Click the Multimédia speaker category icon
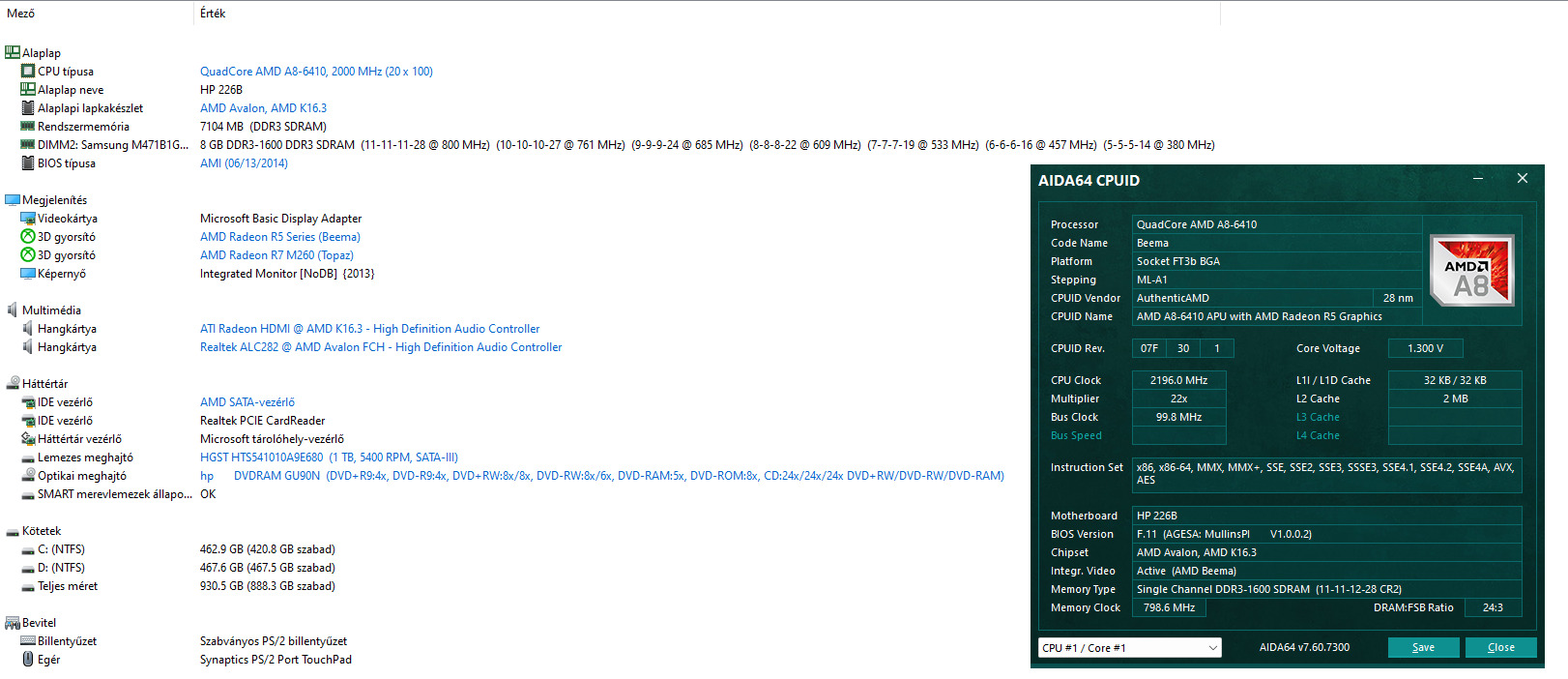1568x679 pixels. pos(13,310)
